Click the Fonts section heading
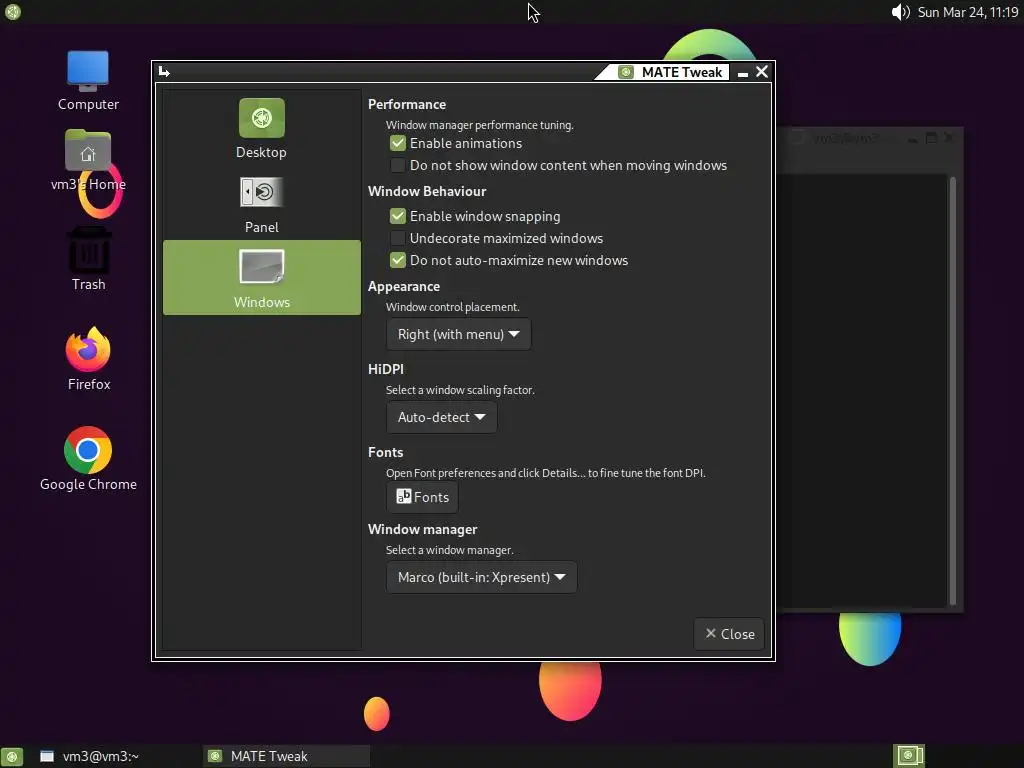The width and height of the screenshot is (1024, 768). (x=385, y=452)
